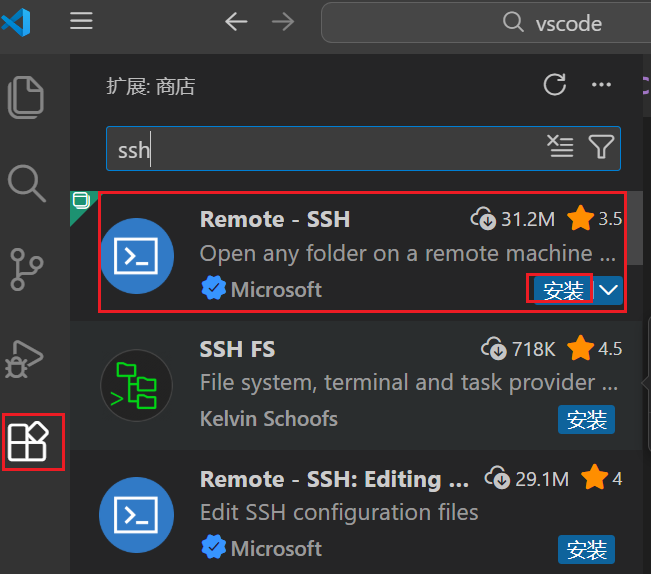Screen dimensions: 651x574
Task: Clear the extension search results
Action: 560,147
